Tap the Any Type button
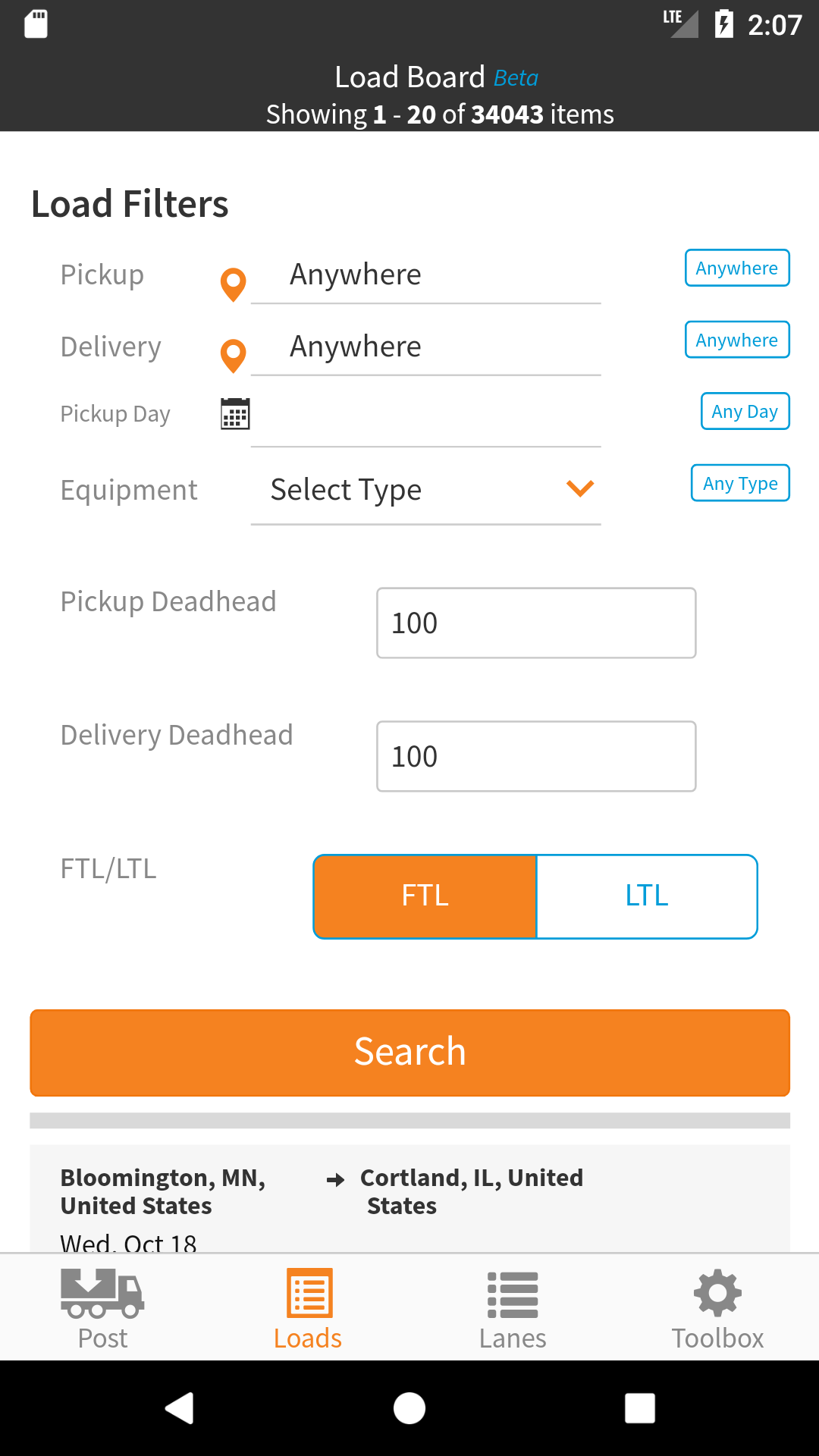Viewport: 819px width, 1456px height. click(740, 483)
